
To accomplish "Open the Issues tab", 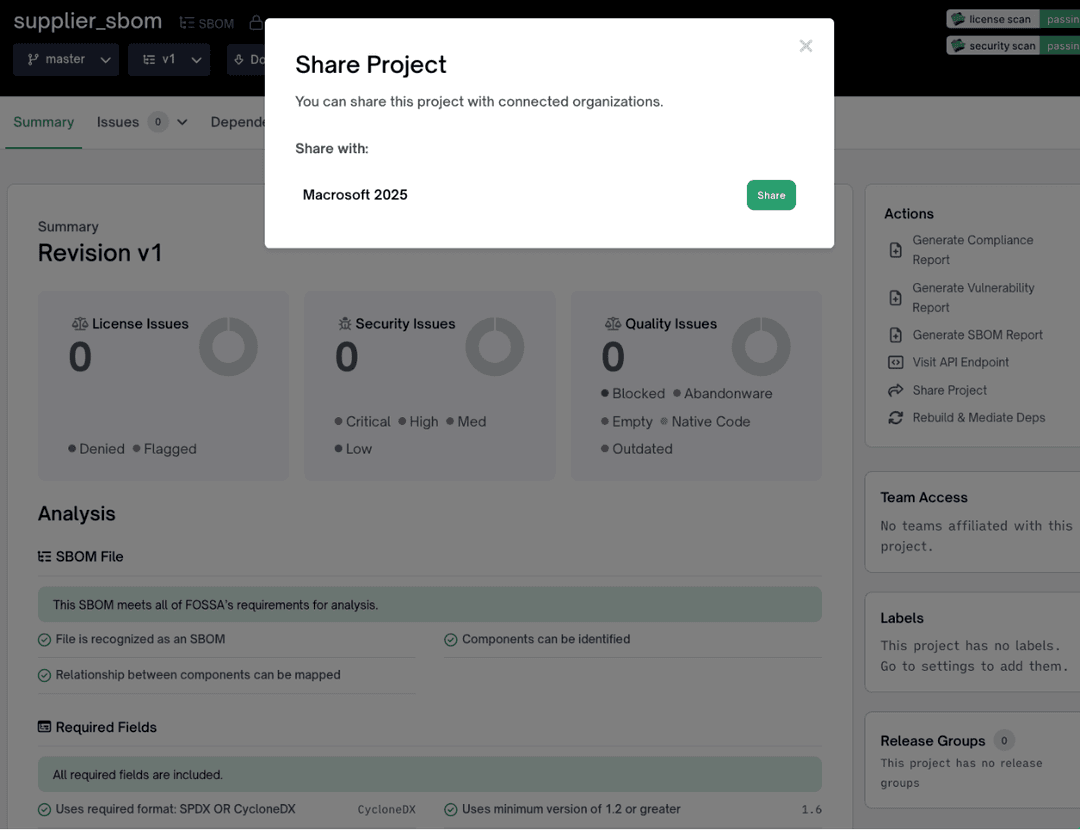I will [x=118, y=122].
